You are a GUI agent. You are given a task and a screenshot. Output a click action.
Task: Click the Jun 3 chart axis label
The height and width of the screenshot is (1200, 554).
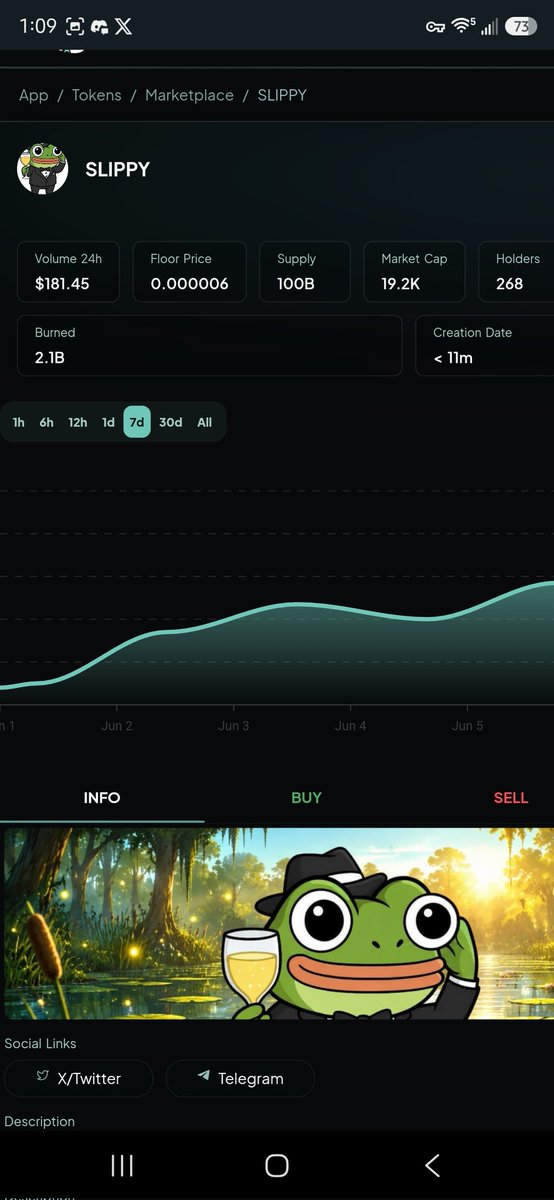(234, 725)
